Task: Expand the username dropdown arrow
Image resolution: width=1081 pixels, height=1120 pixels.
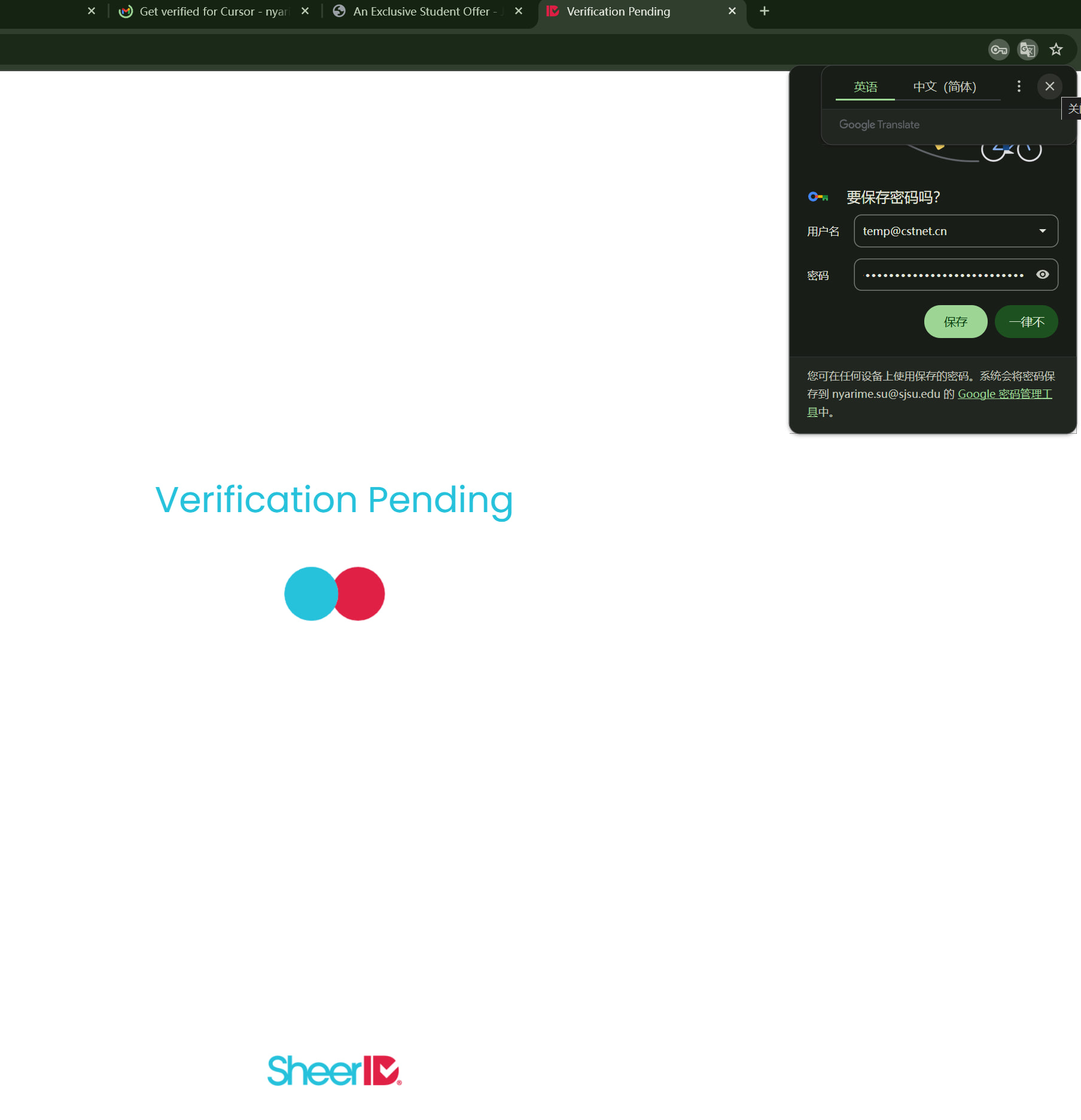Action: pyautogui.click(x=1042, y=232)
